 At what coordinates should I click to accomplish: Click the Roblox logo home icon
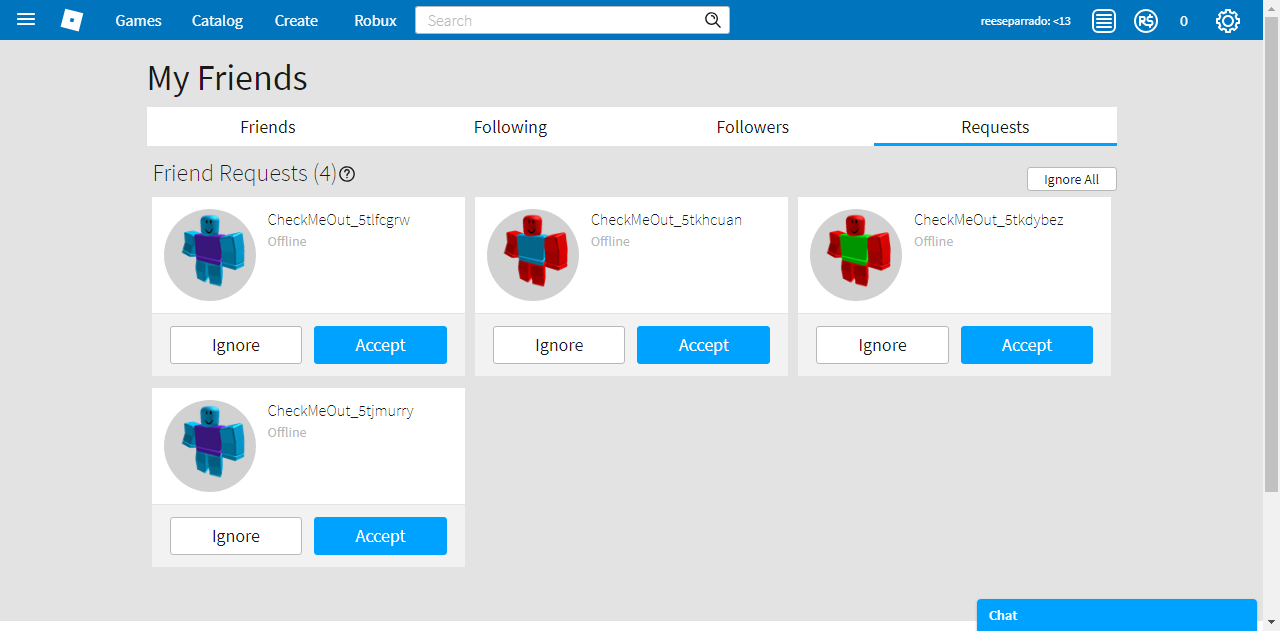pos(72,20)
